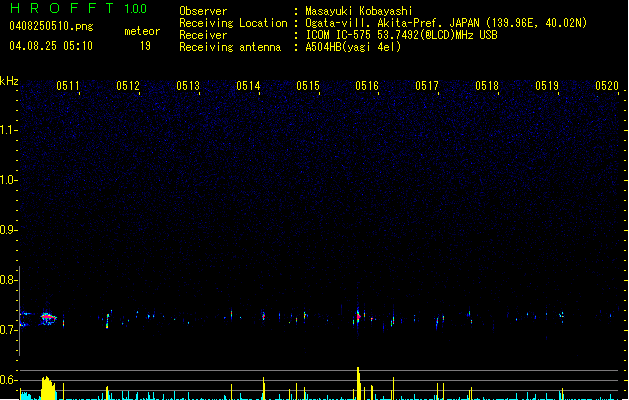Click the tallest yellow intensity peak near 0516

coord(358,383)
